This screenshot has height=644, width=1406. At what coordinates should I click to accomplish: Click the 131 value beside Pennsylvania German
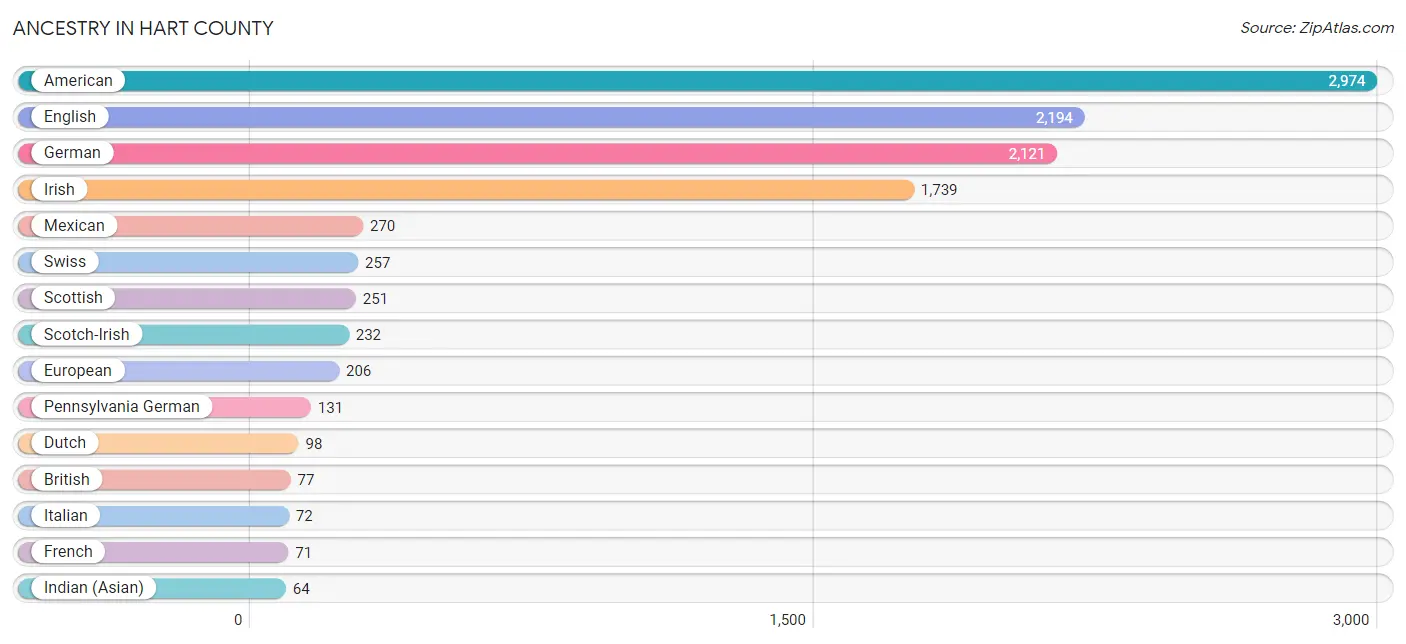tap(331, 408)
